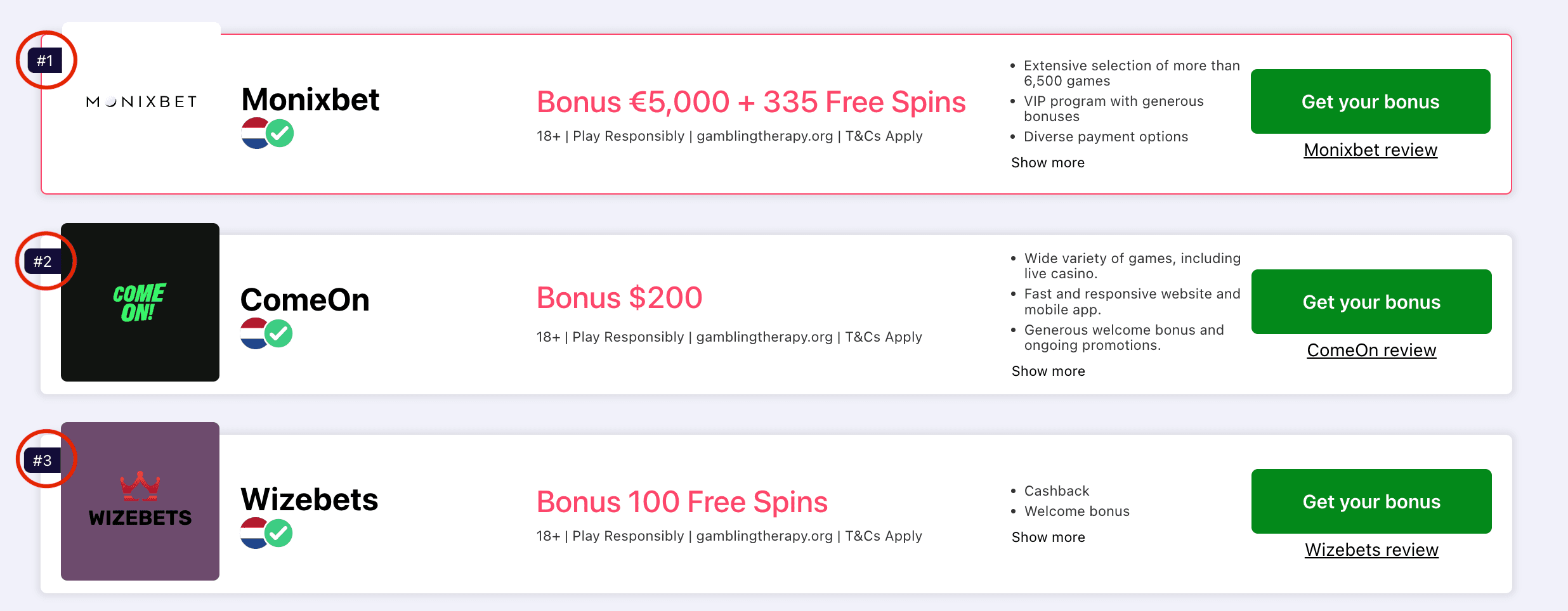
Task: Click Monixbet's Netherlands flag icon
Action: [x=253, y=134]
